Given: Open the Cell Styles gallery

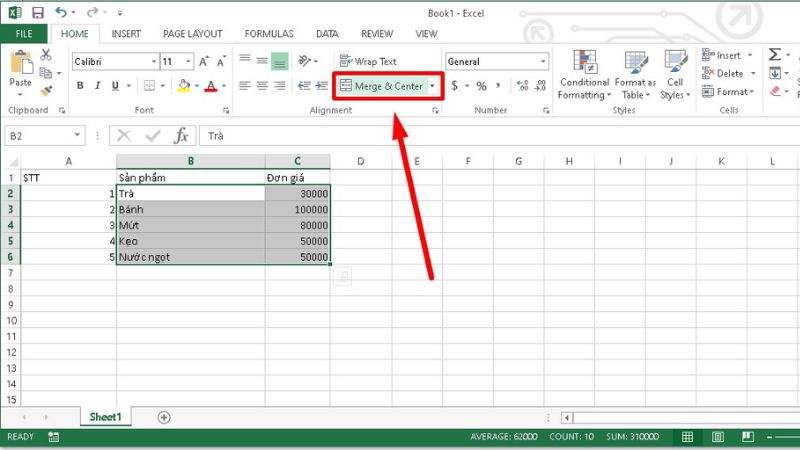Looking at the screenshot, I should 675,74.
